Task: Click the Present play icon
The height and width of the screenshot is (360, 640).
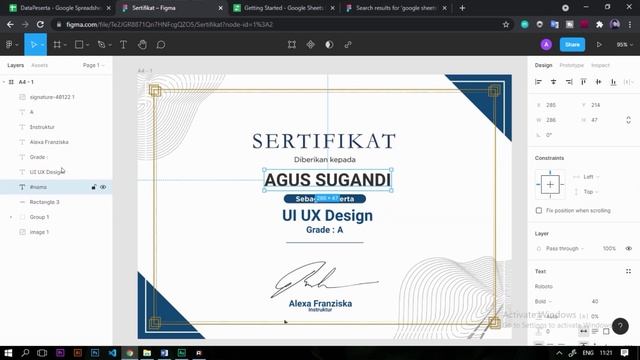Action: [599, 44]
